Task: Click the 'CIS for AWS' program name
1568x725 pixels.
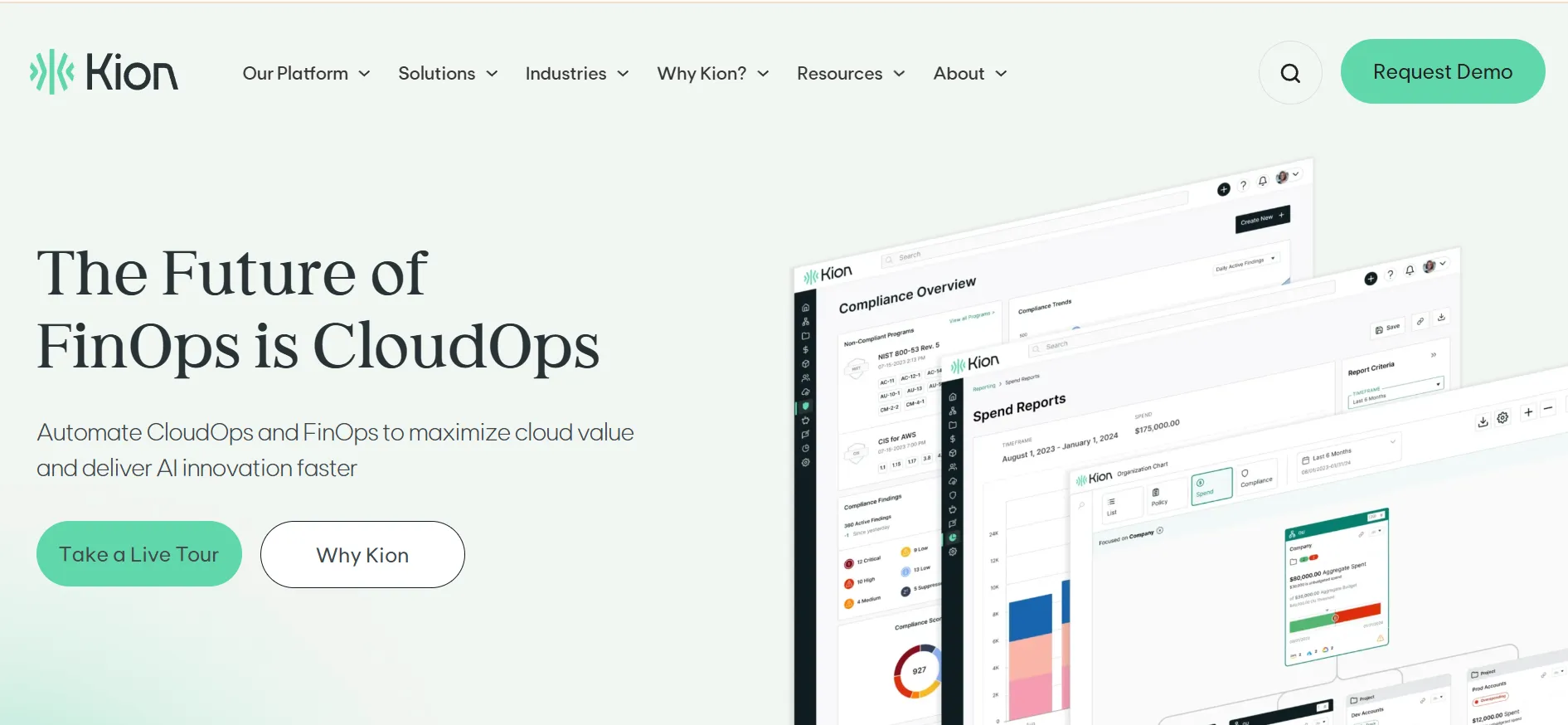Action: 897,438
